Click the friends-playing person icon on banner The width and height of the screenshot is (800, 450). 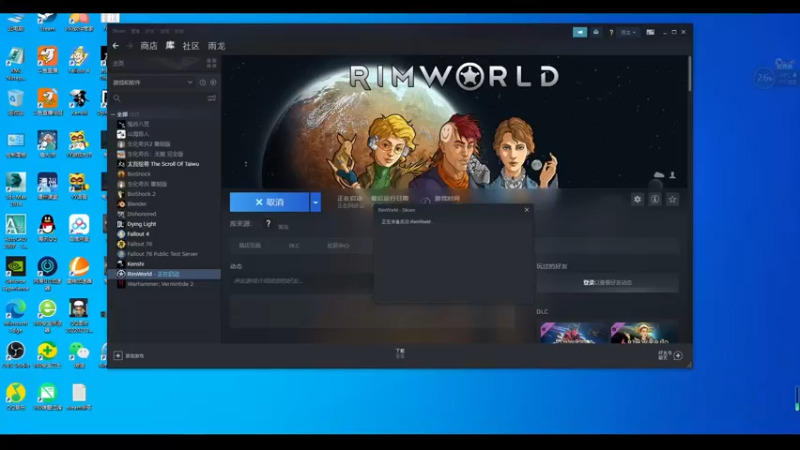(672, 175)
